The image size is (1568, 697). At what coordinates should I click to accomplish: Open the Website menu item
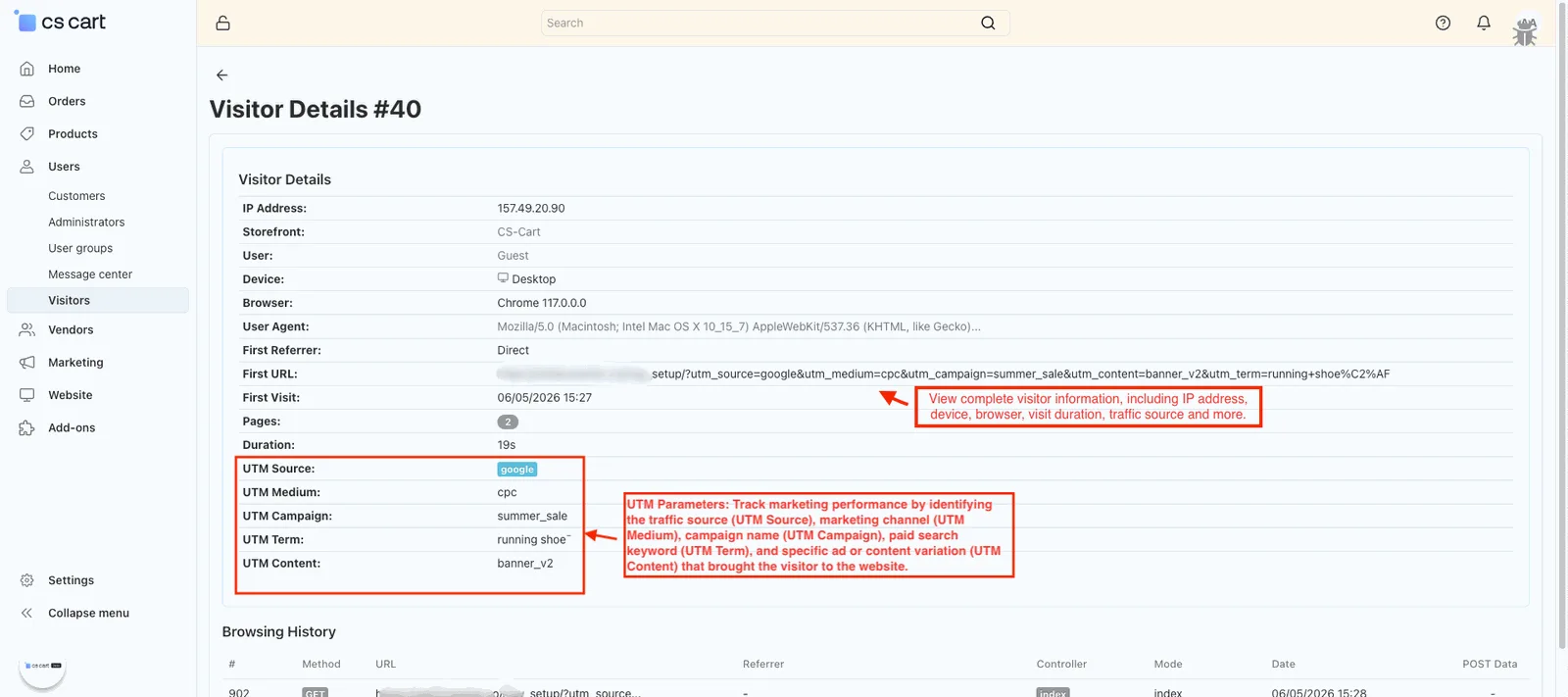pyautogui.click(x=71, y=395)
